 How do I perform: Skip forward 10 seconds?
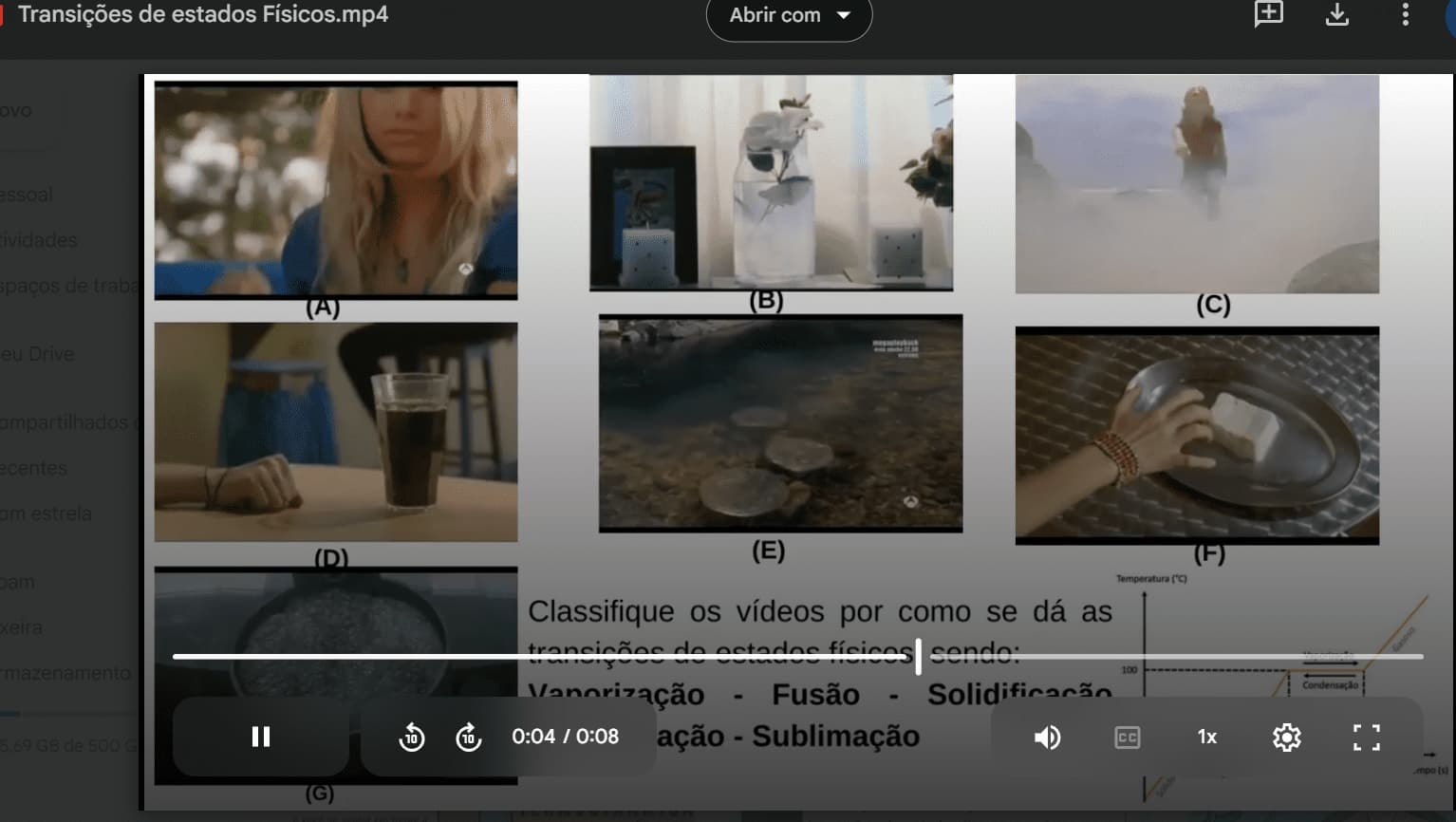(469, 737)
